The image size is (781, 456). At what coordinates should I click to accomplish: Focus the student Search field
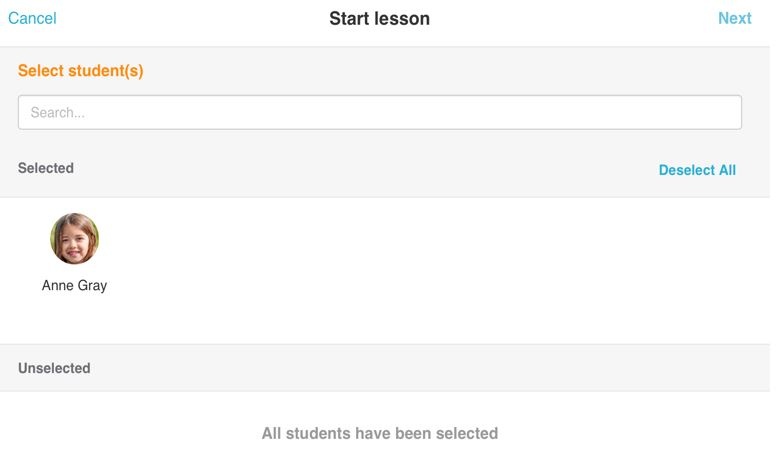coord(380,113)
